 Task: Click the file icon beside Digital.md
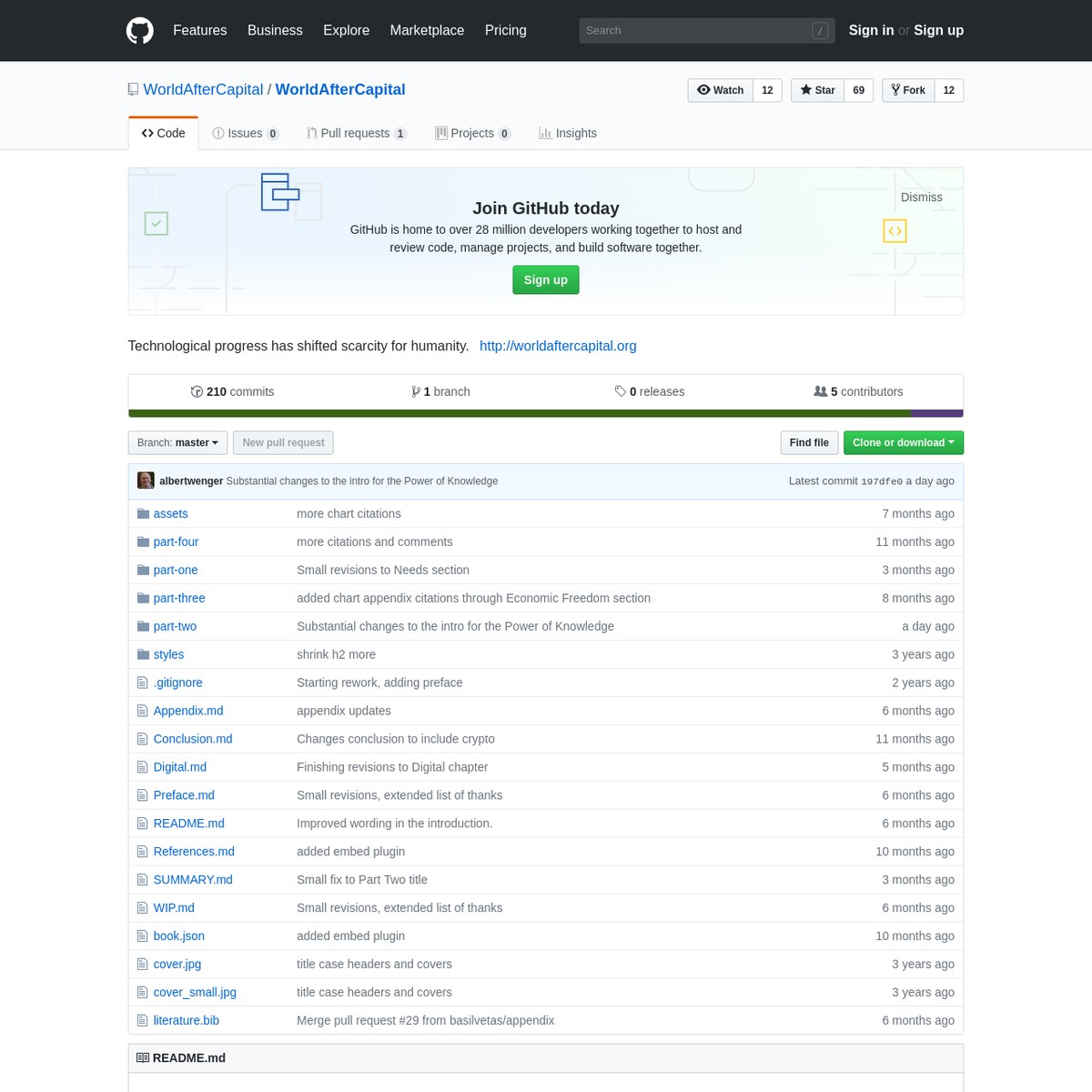[x=142, y=767]
